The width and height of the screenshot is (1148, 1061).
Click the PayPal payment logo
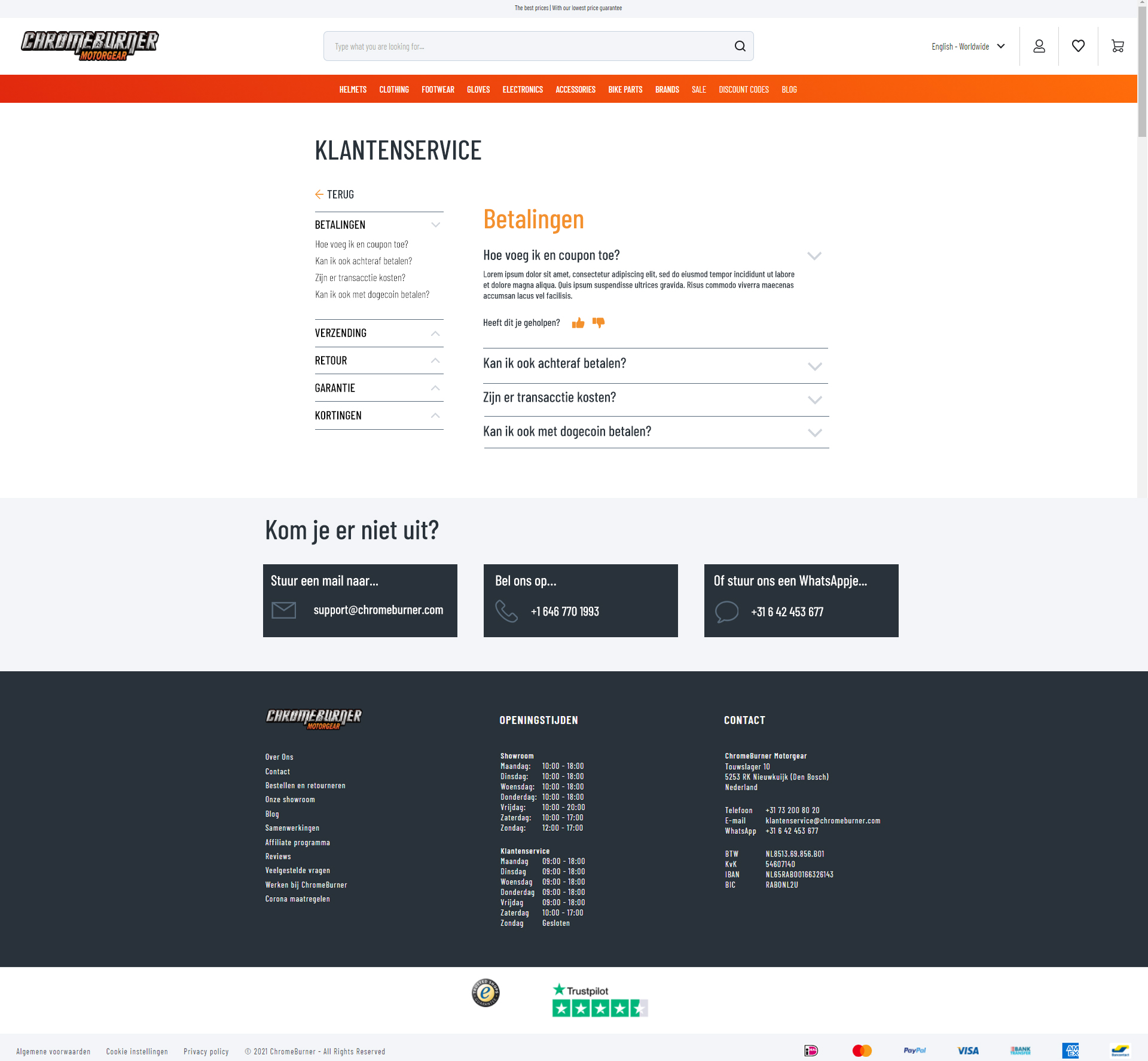(914, 1050)
